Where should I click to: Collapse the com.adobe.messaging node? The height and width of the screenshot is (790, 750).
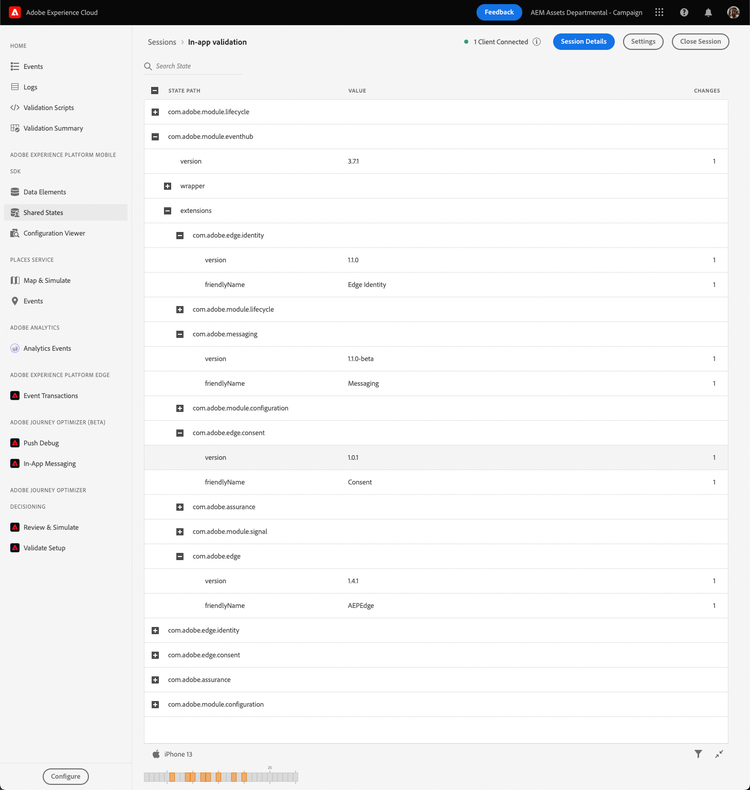click(x=180, y=334)
